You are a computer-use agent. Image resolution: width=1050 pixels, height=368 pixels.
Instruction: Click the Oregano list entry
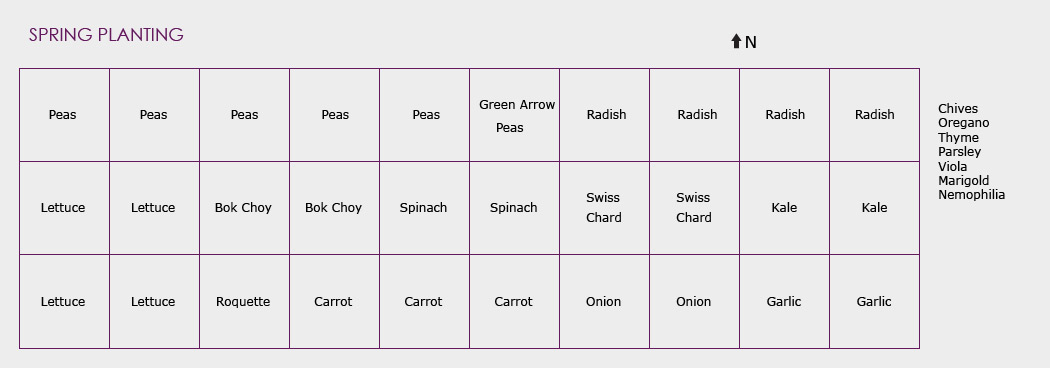[963, 123]
